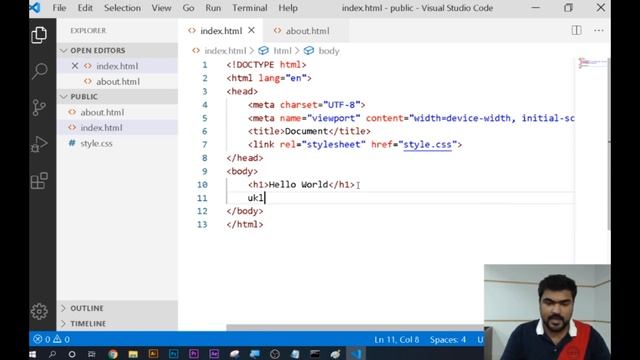Launch Google Chrome from the taskbar
Image resolution: width=640 pixels, height=360 pixels.
click(113, 354)
